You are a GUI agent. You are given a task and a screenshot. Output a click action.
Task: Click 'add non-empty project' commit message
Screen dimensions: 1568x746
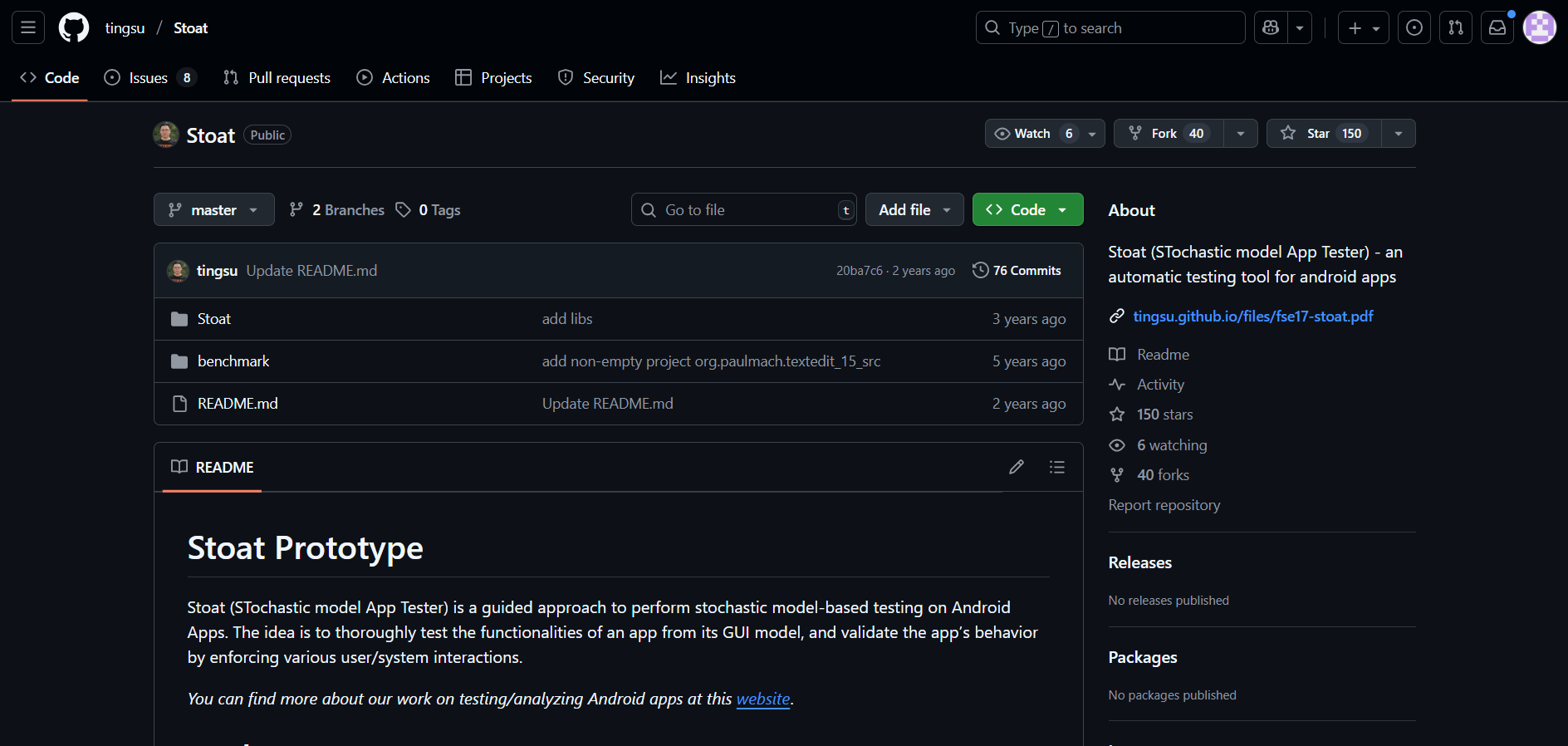(x=711, y=361)
